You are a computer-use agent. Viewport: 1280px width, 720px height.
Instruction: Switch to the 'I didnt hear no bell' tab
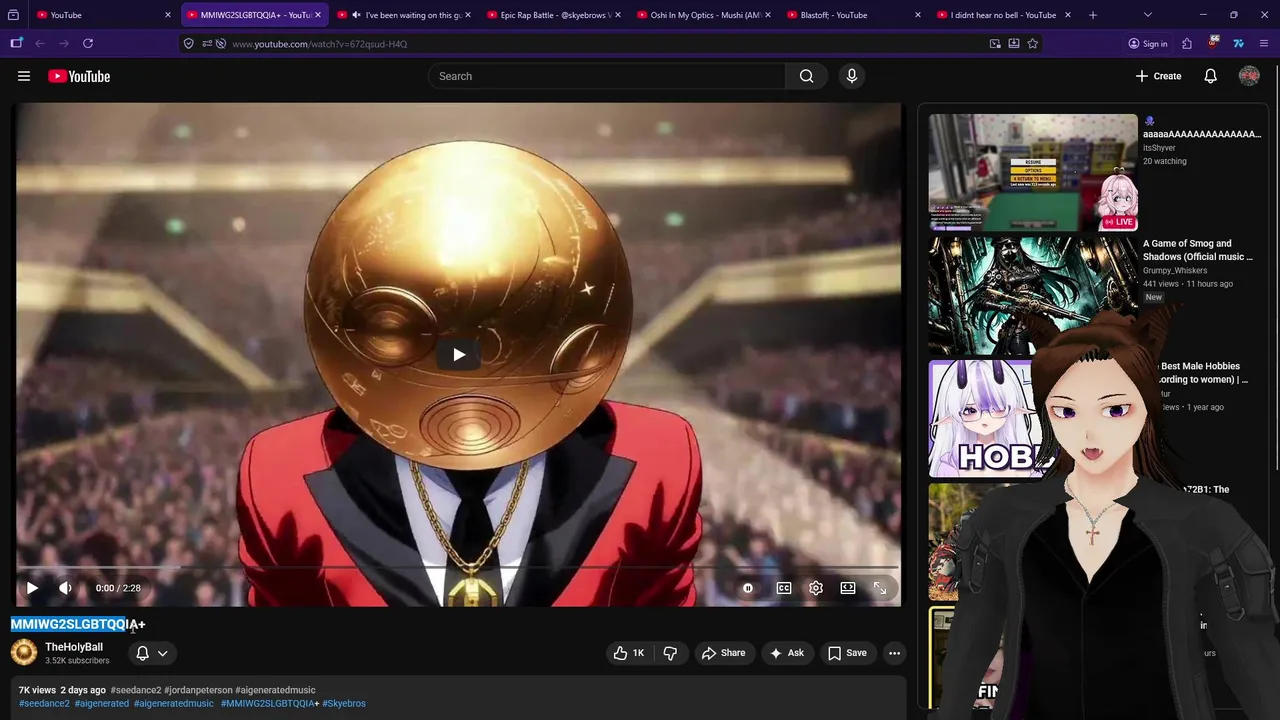pos(1003,15)
